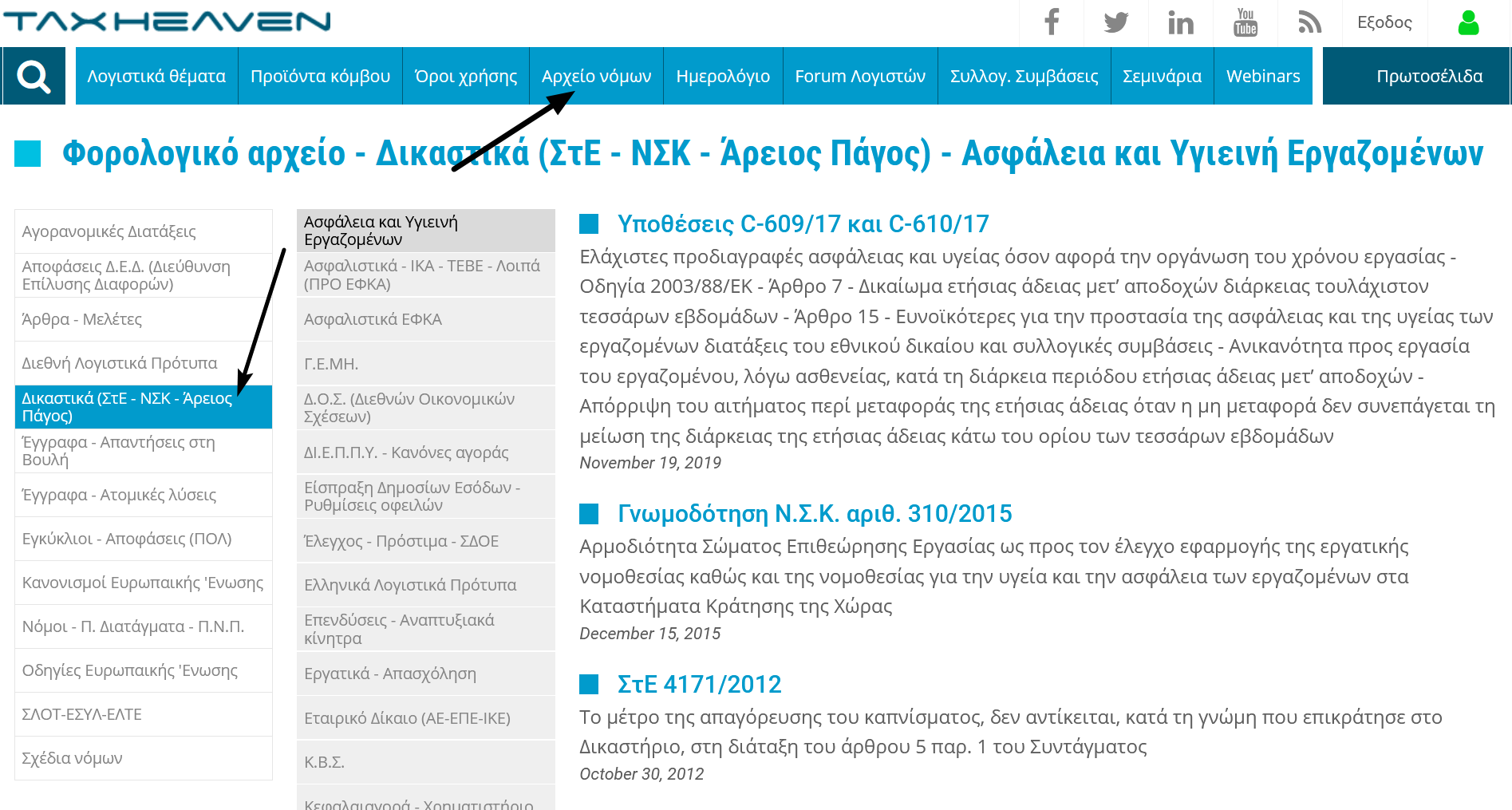Open the Twitter bird icon
The height and width of the screenshot is (810, 1512).
point(1115,22)
